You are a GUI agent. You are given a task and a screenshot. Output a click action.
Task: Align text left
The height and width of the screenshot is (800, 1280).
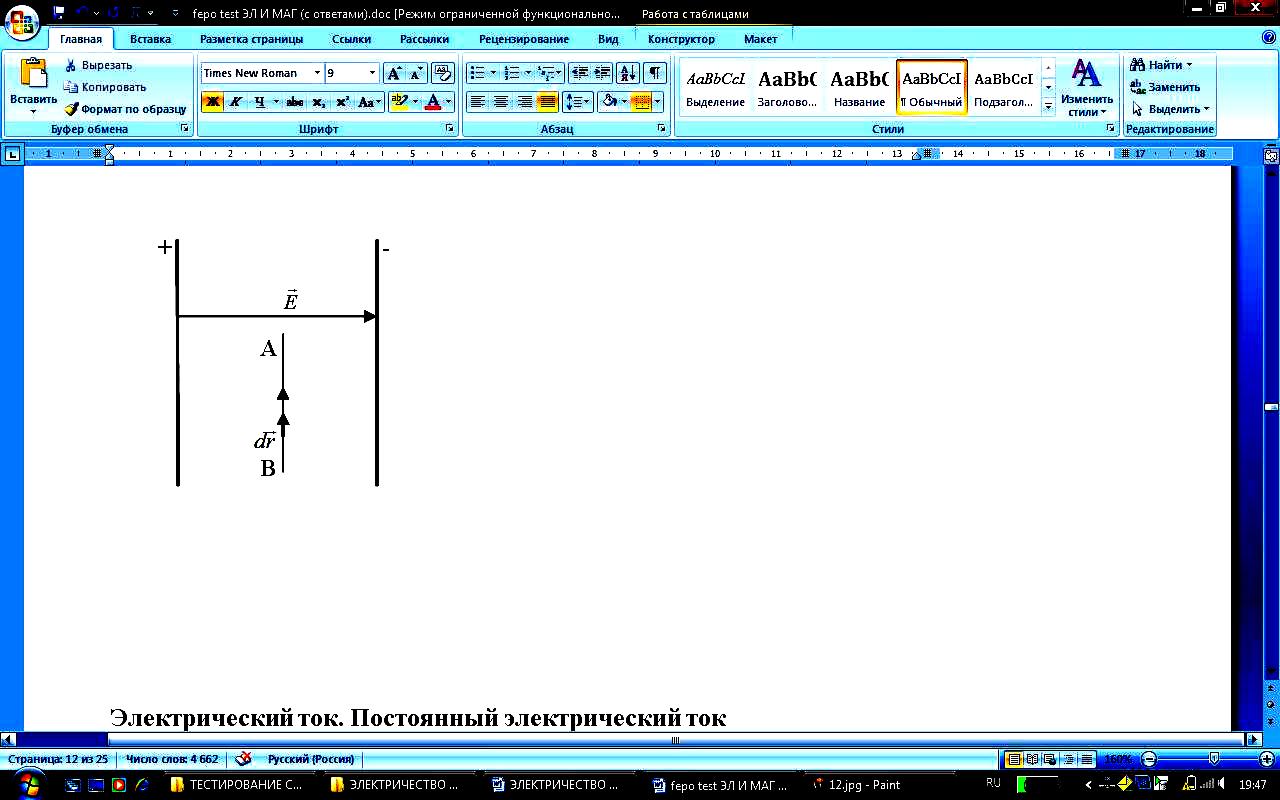click(x=478, y=102)
